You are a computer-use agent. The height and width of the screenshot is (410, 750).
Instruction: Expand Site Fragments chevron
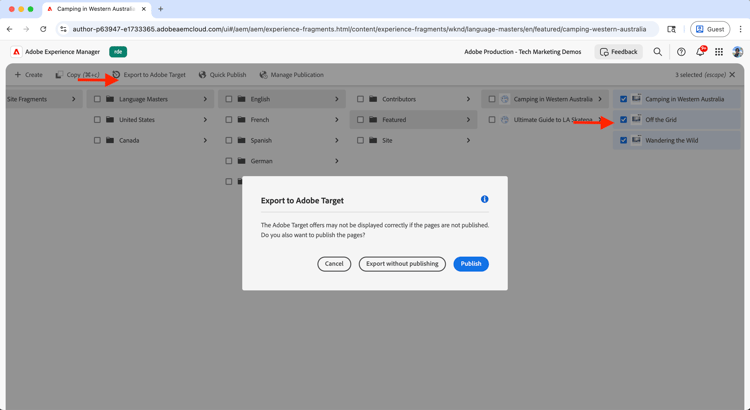(x=74, y=99)
